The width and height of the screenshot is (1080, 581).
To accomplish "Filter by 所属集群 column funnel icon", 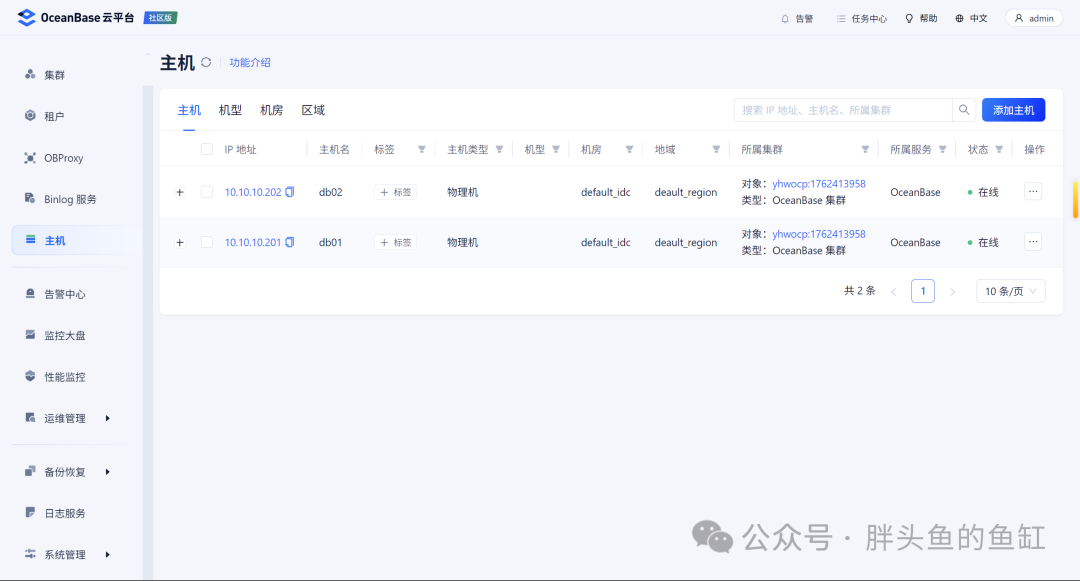I will click(x=865, y=149).
